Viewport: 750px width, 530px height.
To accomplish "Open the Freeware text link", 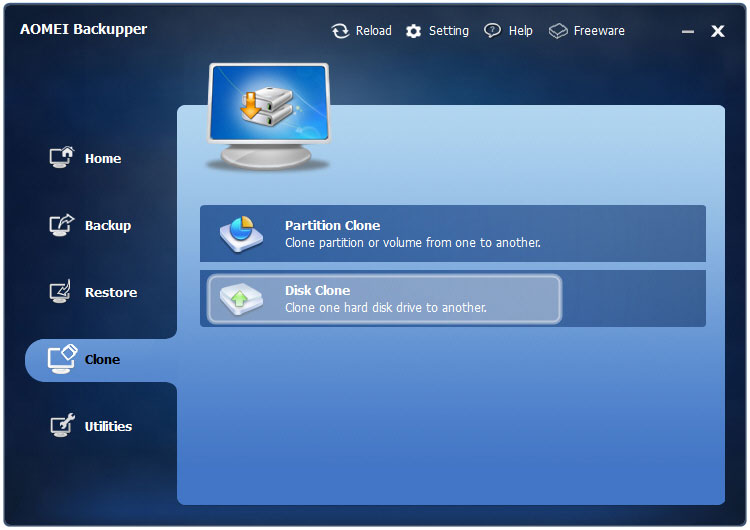I will (x=599, y=31).
